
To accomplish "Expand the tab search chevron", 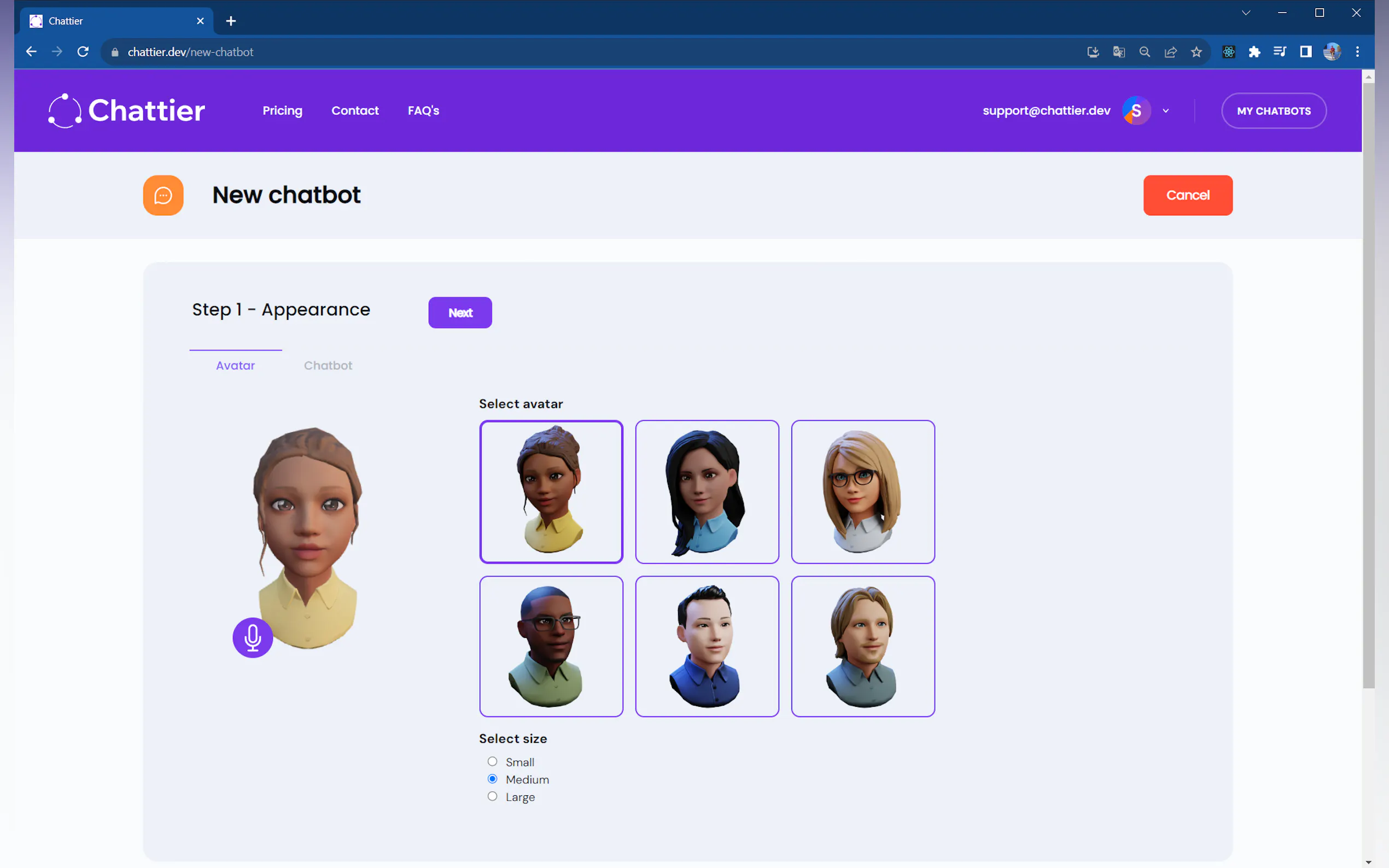I will click(1246, 13).
